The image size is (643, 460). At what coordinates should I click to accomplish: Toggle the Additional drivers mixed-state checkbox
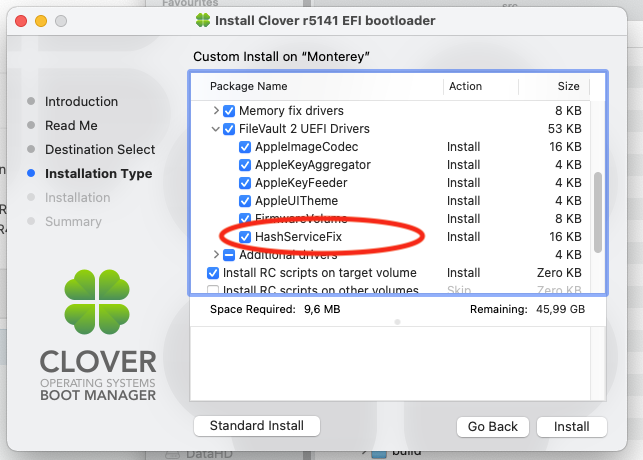229,255
